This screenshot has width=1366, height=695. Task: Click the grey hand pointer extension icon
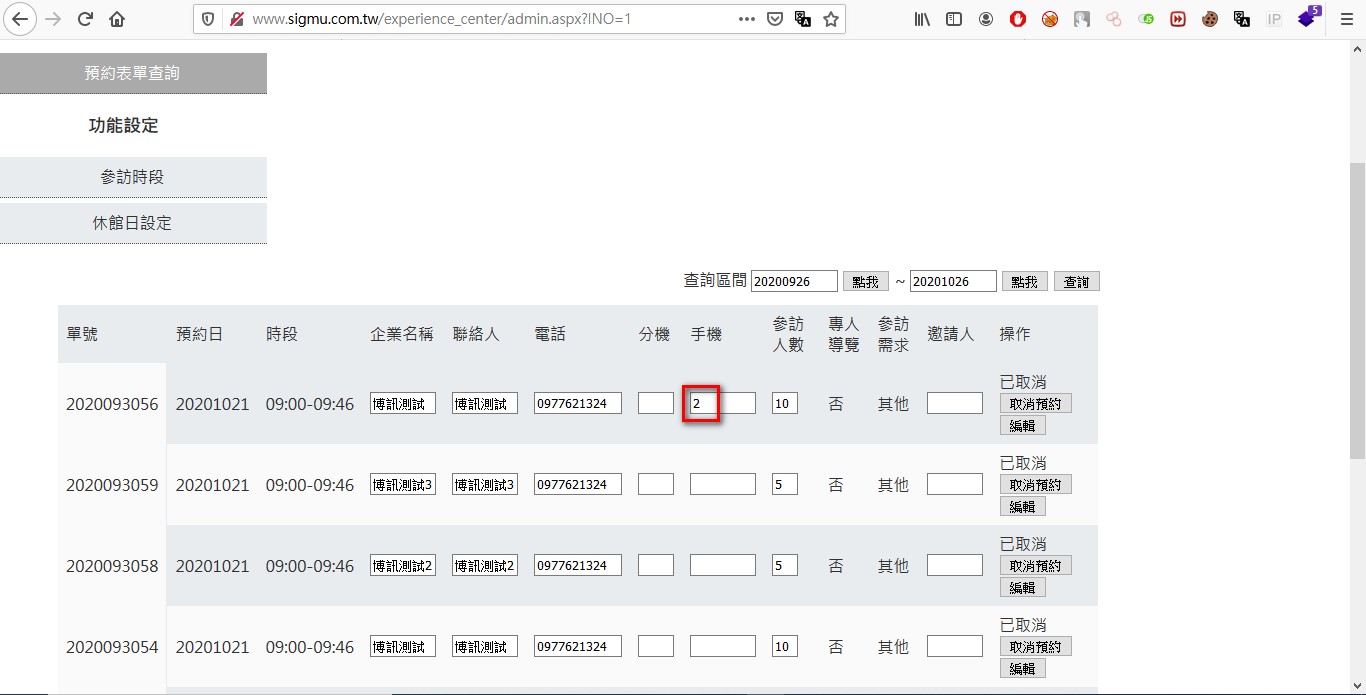(1082, 19)
